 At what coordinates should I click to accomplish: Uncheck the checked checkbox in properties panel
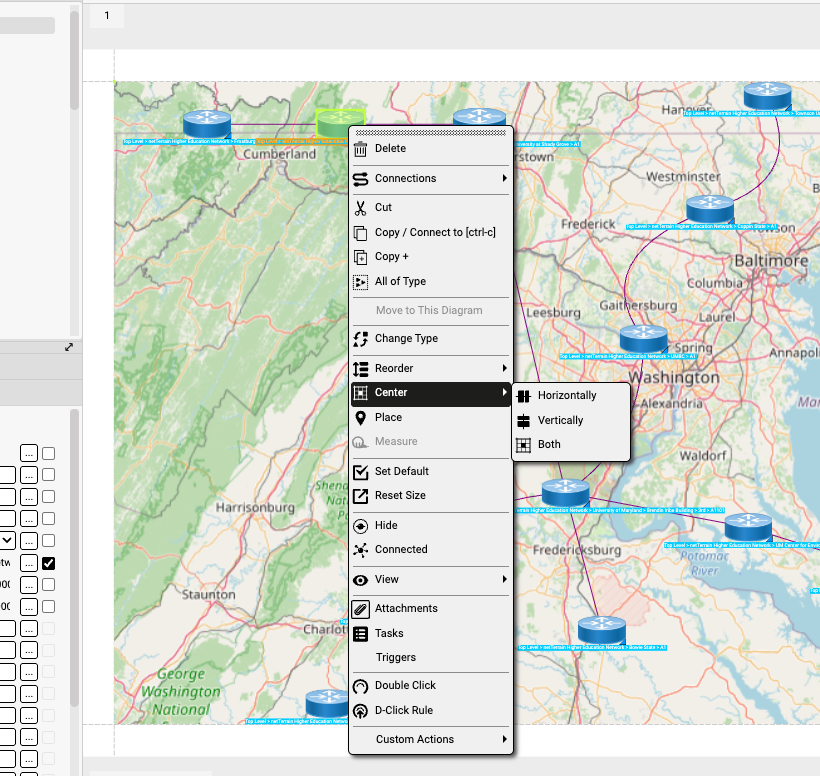48,563
